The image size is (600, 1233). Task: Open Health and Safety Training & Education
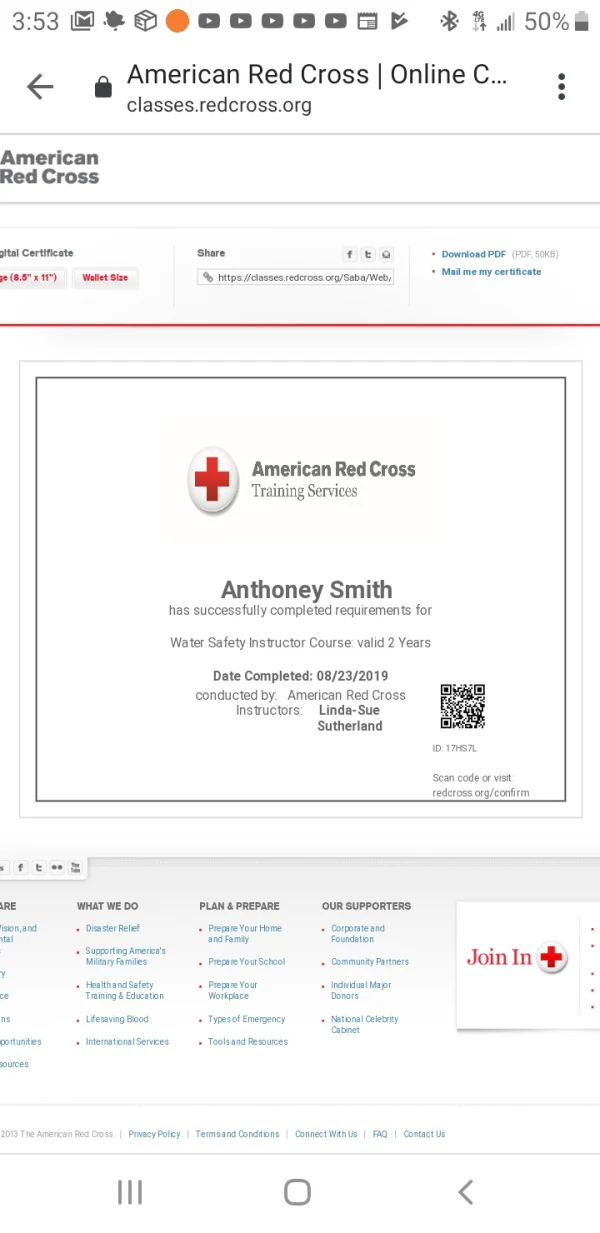point(124,990)
